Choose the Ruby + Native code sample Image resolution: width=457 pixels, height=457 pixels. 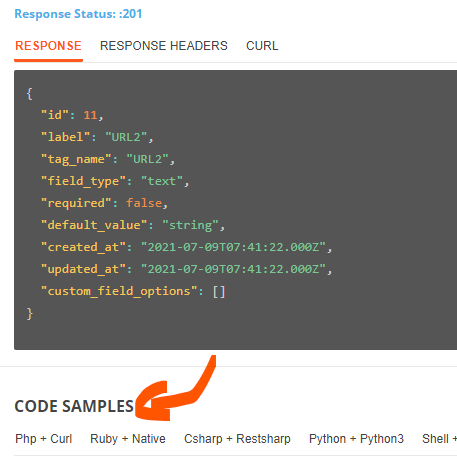click(x=128, y=439)
